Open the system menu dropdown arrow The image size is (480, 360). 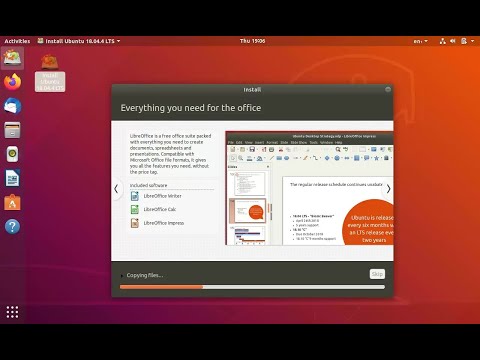472,41
